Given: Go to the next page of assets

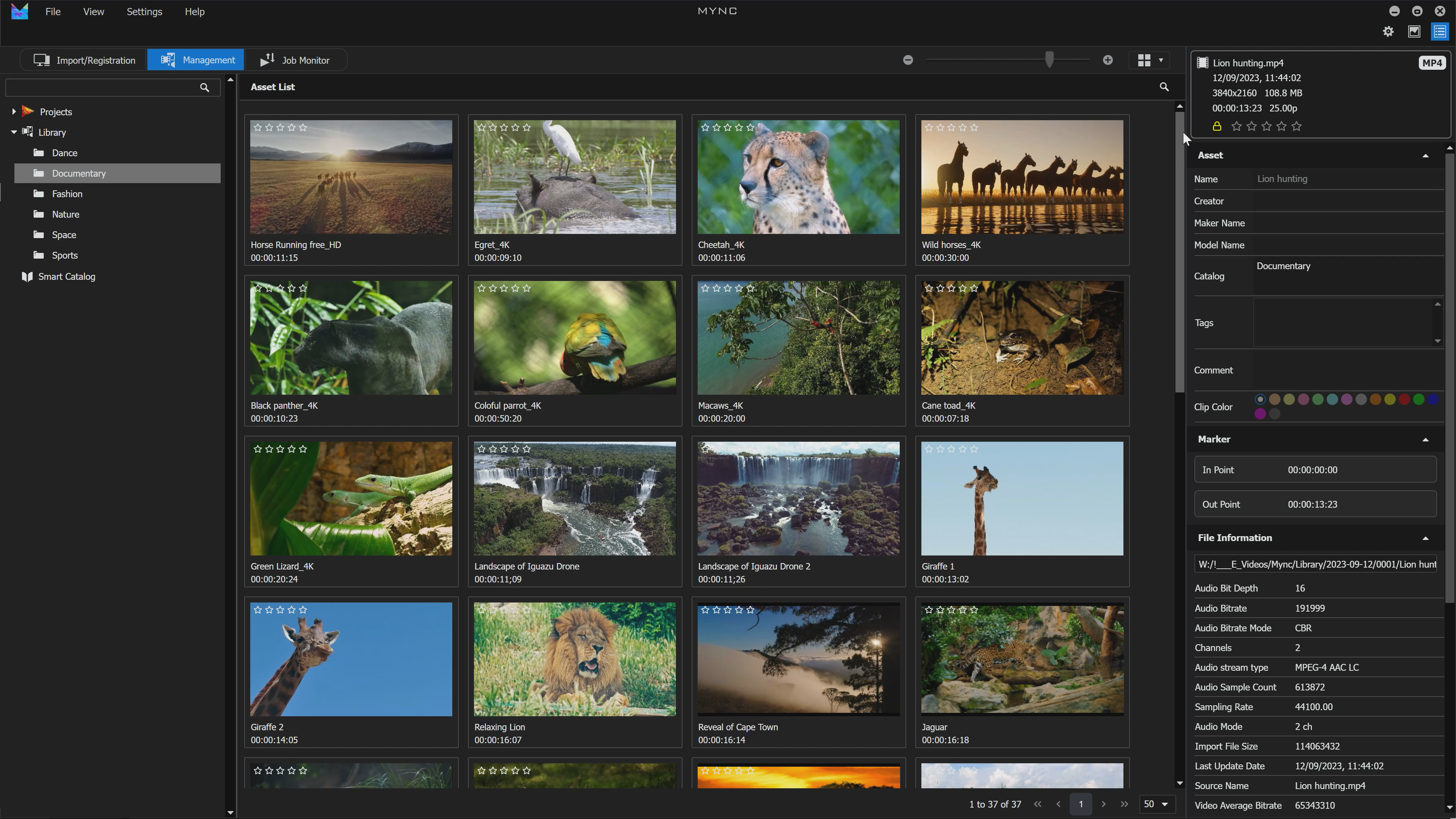Looking at the screenshot, I should click(1103, 804).
